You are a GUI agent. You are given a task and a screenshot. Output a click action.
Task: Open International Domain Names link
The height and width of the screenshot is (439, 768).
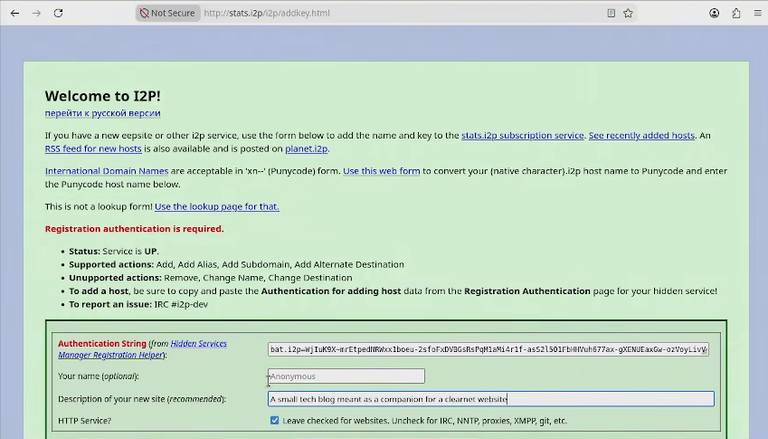point(107,171)
